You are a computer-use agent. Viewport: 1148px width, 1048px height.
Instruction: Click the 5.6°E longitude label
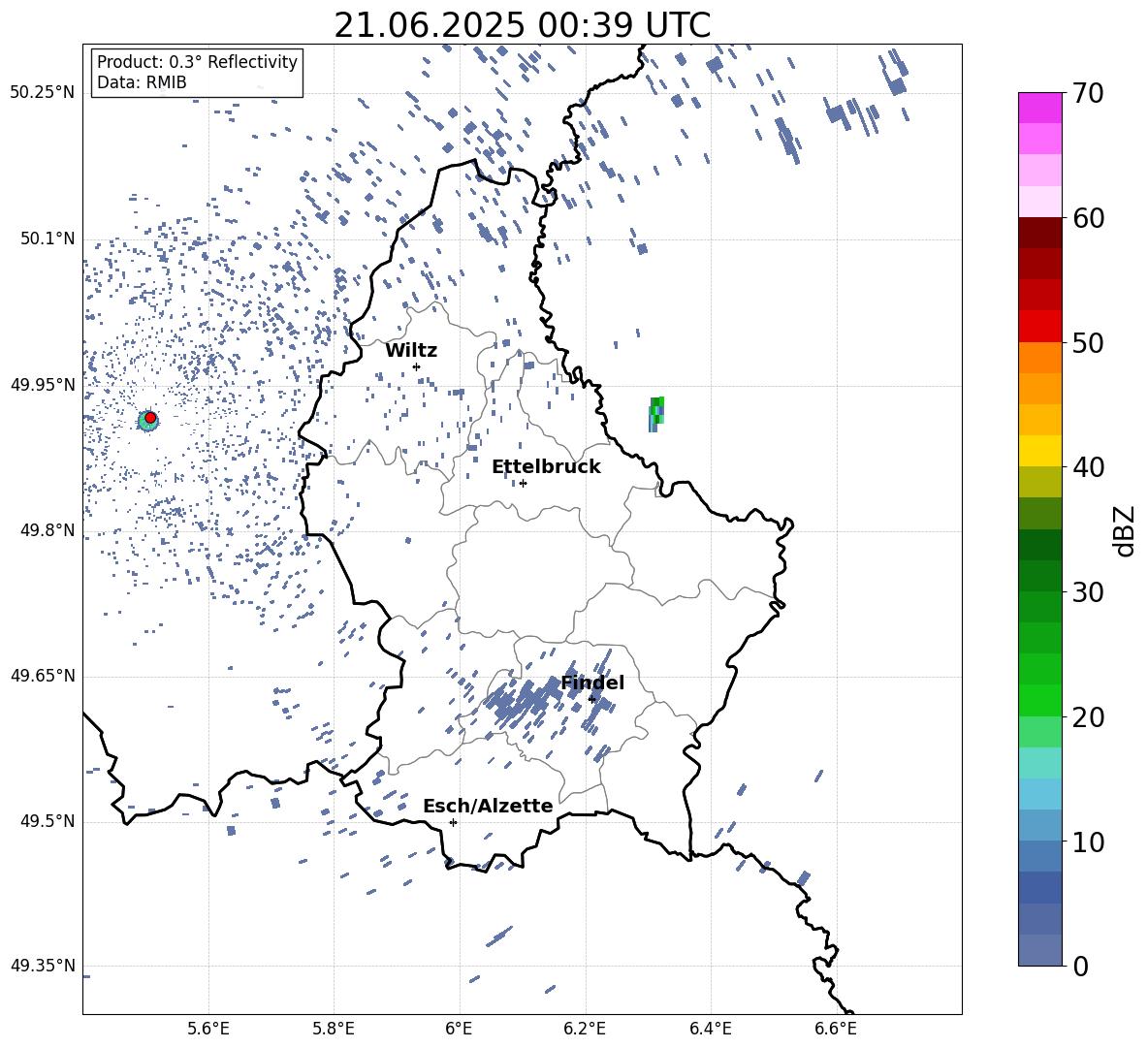coord(207,1029)
